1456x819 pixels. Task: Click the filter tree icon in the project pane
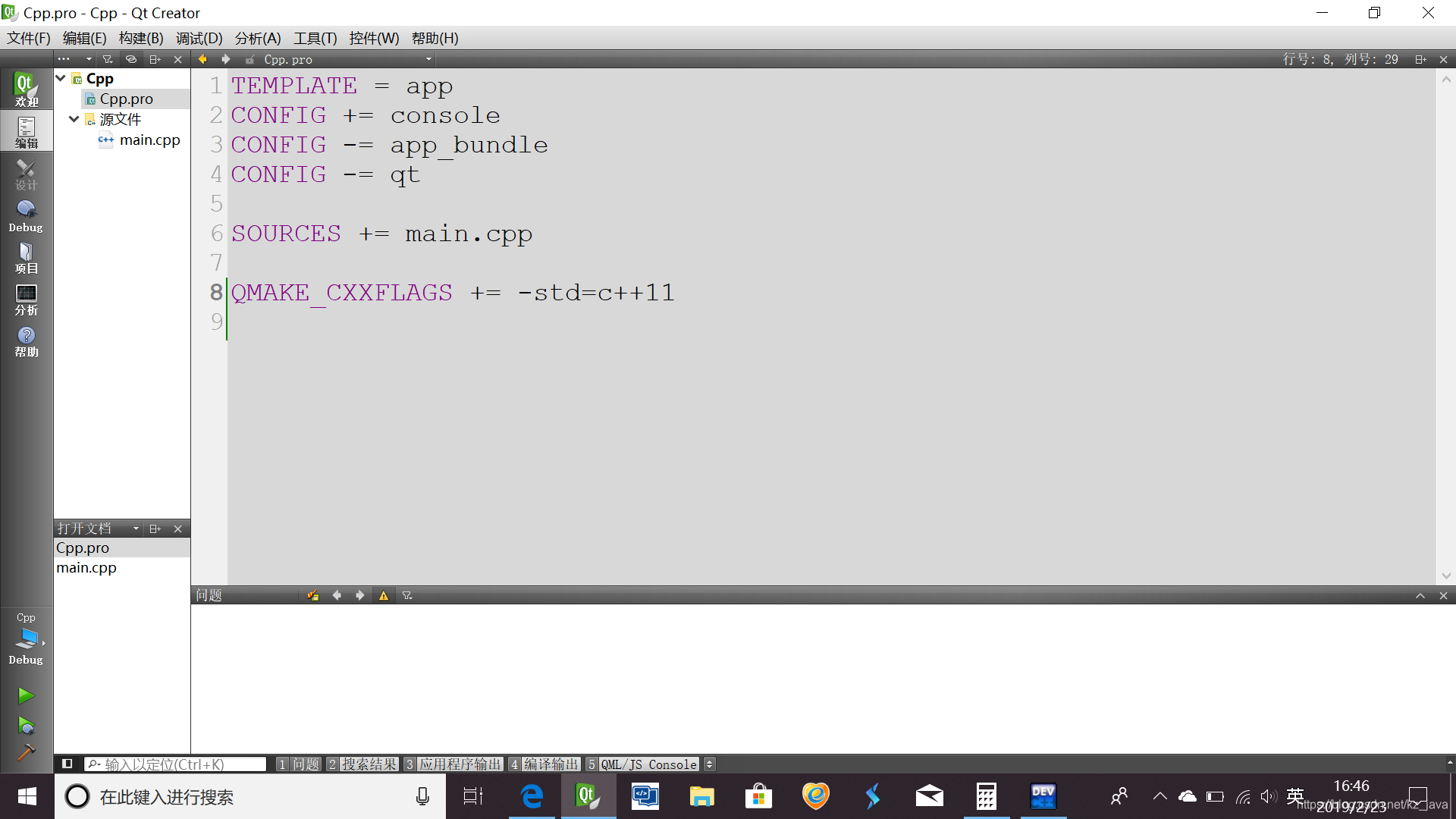108,59
